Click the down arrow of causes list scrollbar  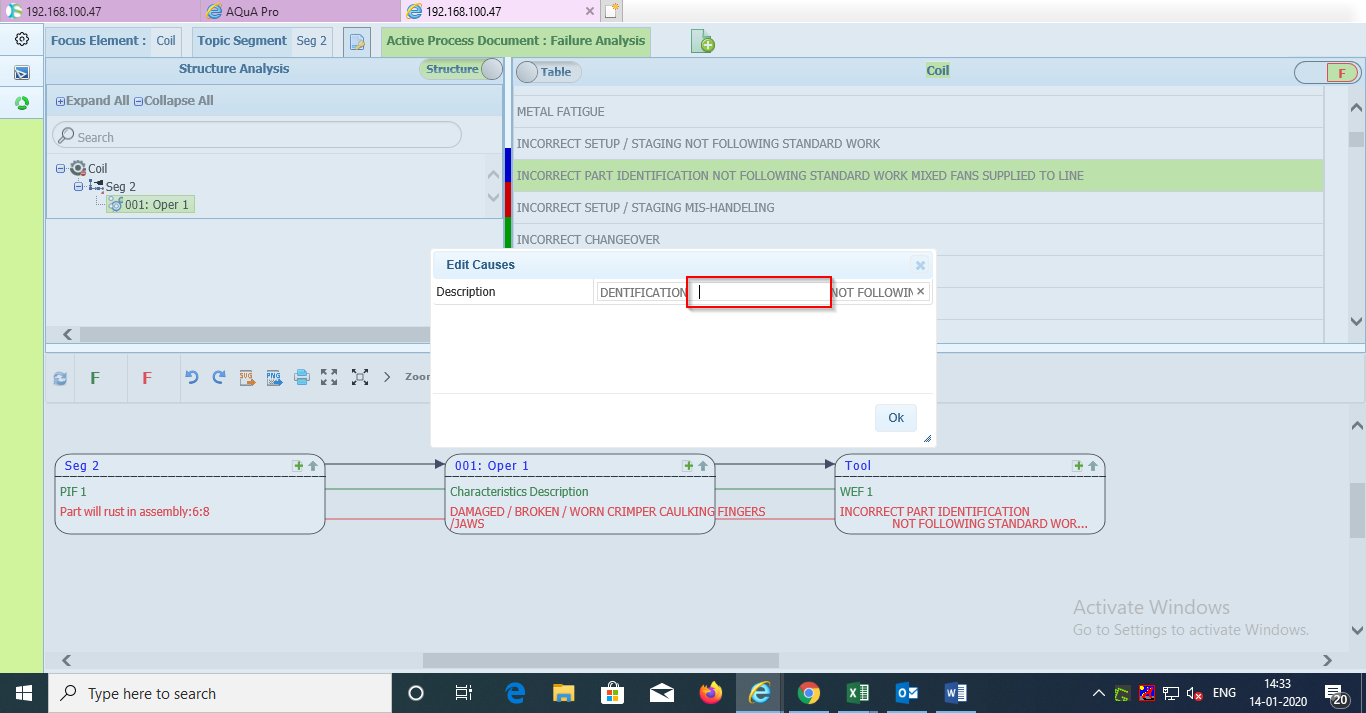point(1356,322)
